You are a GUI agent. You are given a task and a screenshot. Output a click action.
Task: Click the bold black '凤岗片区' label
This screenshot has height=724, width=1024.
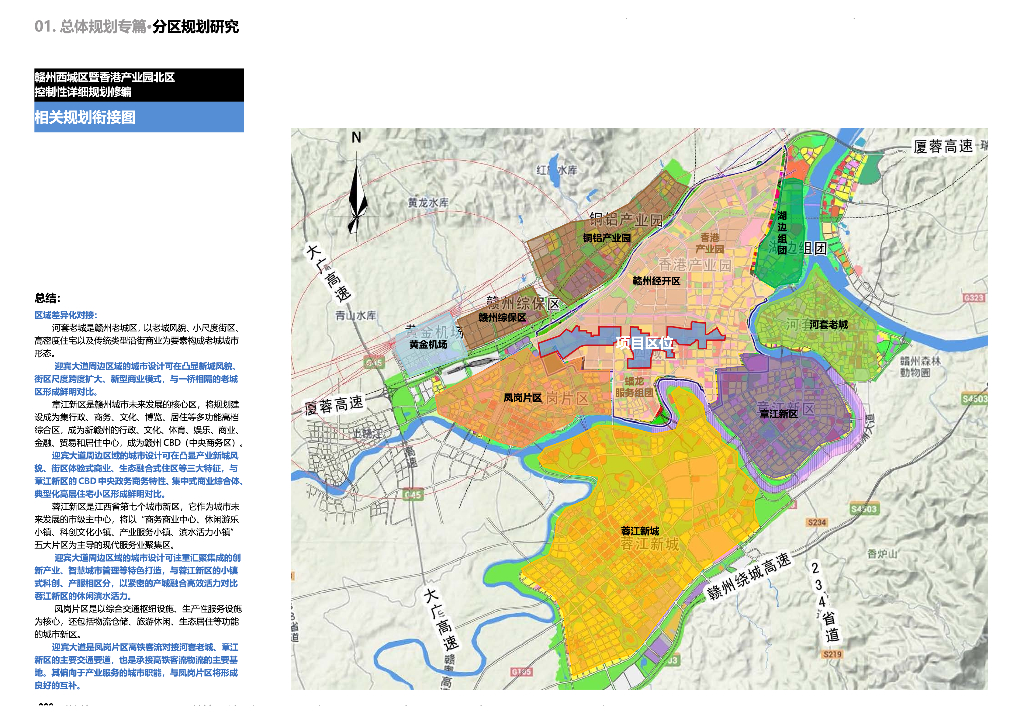pos(523,398)
